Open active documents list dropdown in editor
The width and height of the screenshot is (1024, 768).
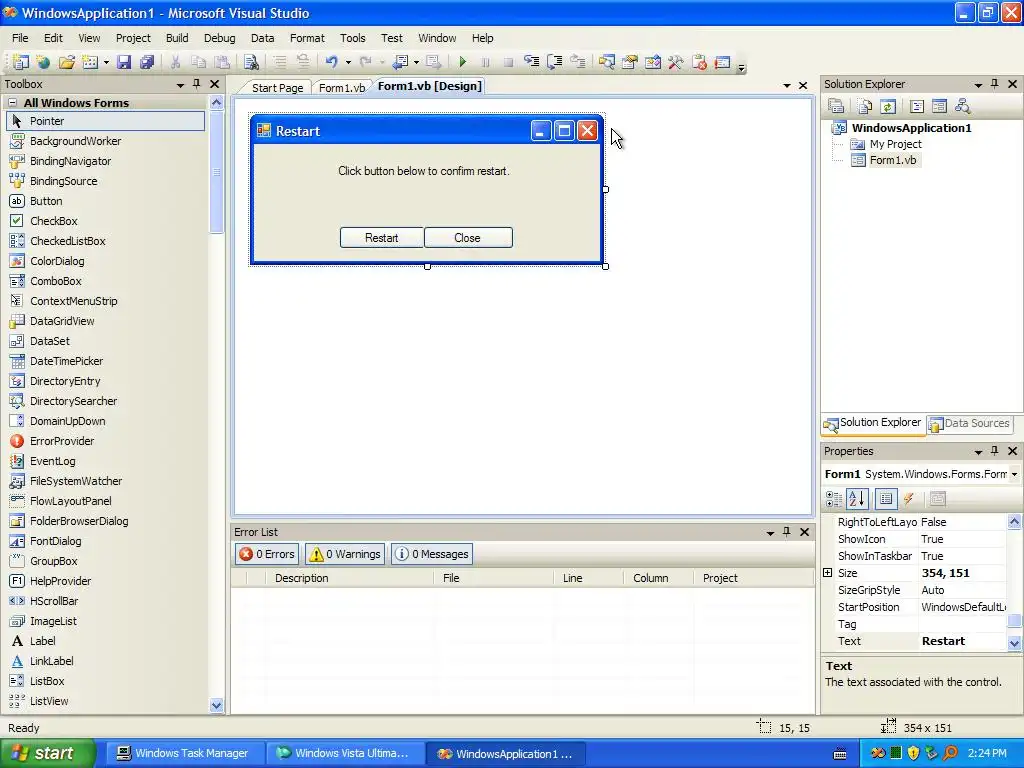(787, 86)
